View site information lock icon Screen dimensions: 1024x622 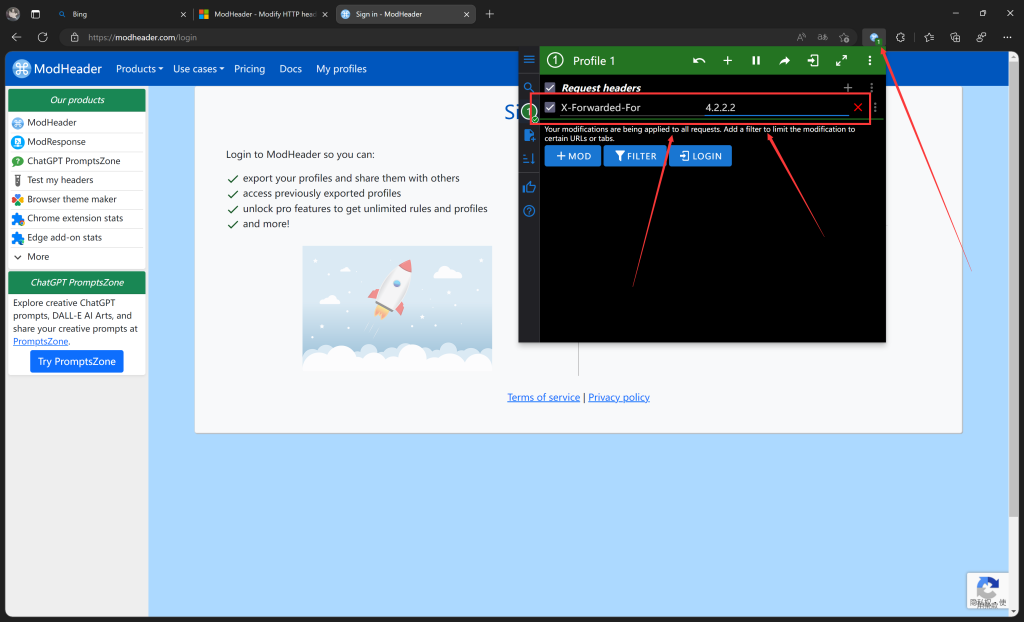74,37
